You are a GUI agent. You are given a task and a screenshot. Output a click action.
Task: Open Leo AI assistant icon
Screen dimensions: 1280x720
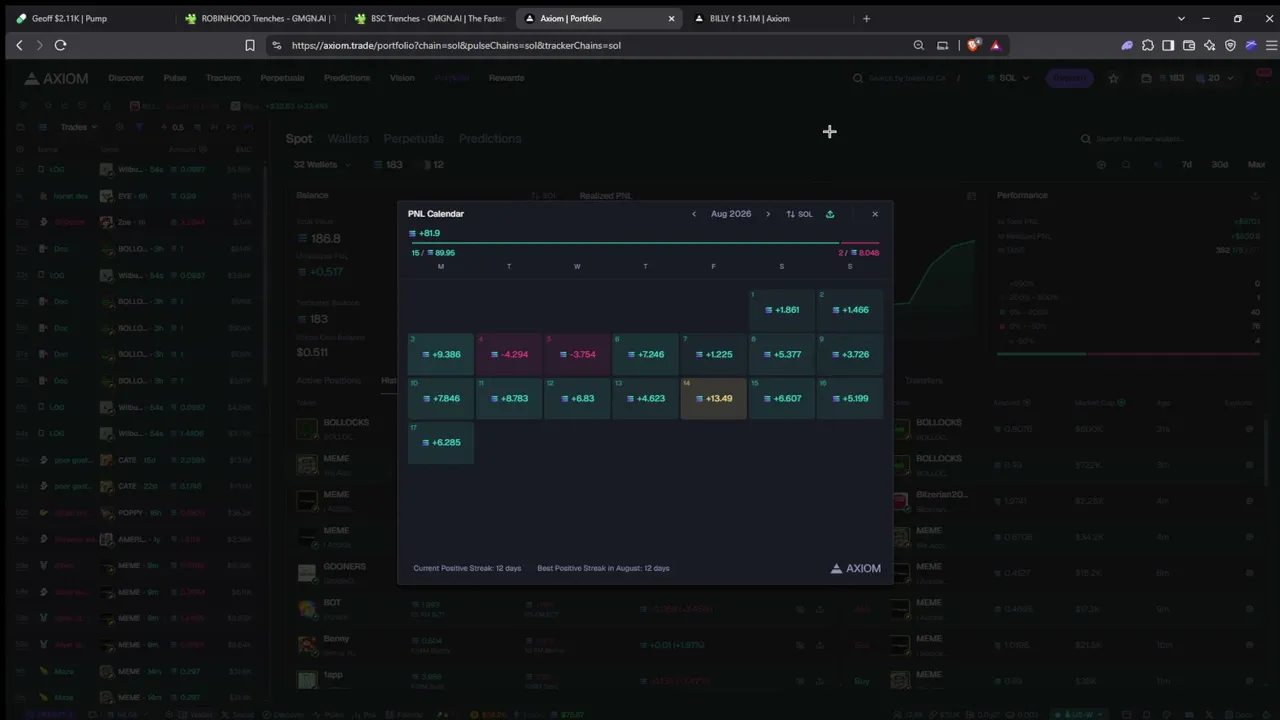[x=1209, y=45]
